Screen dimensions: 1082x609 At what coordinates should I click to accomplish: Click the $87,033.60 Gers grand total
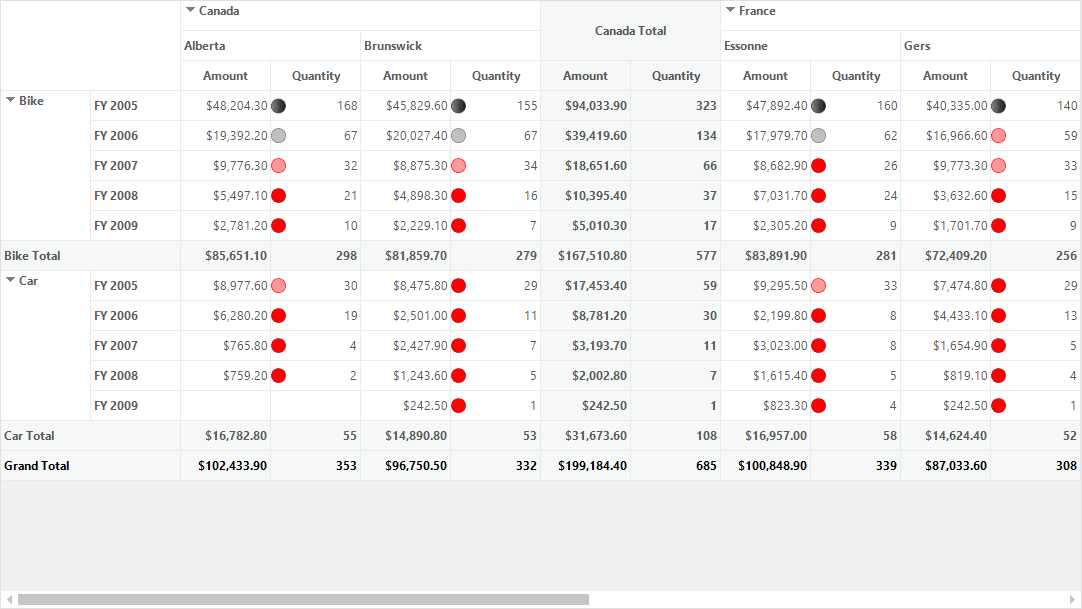(x=945, y=466)
